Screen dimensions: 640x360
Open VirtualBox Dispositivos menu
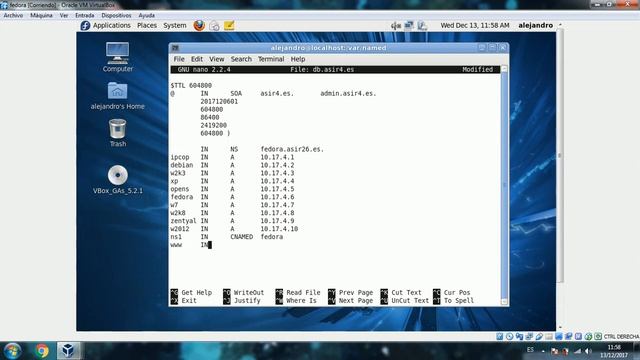tap(116, 16)
